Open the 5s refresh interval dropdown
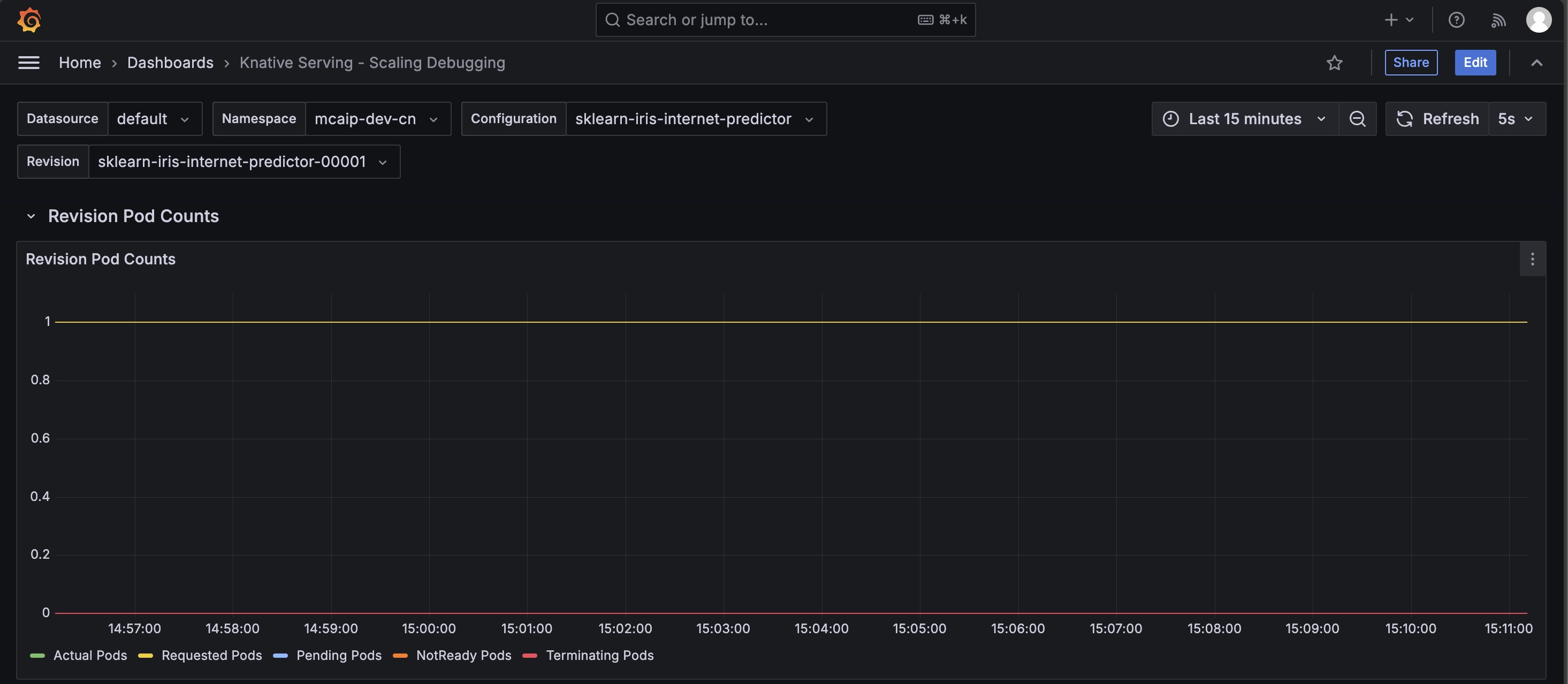 coord(1516,119)
